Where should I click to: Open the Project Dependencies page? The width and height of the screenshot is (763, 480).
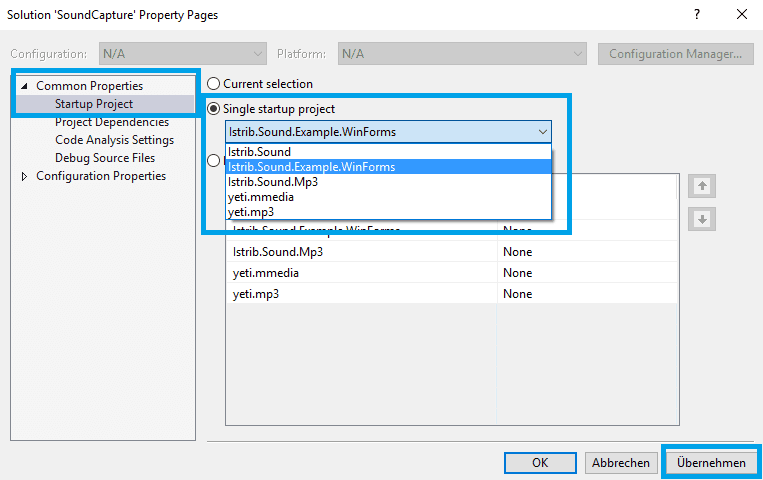click(112, 122)
